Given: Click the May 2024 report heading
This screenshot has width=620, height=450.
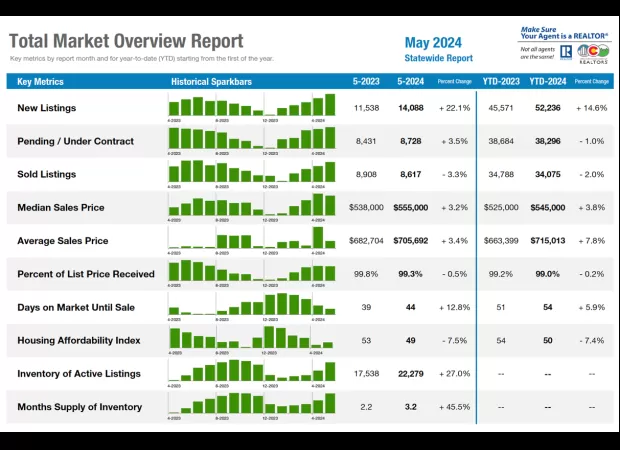Looking at the screenshot, I should (433, 42).
